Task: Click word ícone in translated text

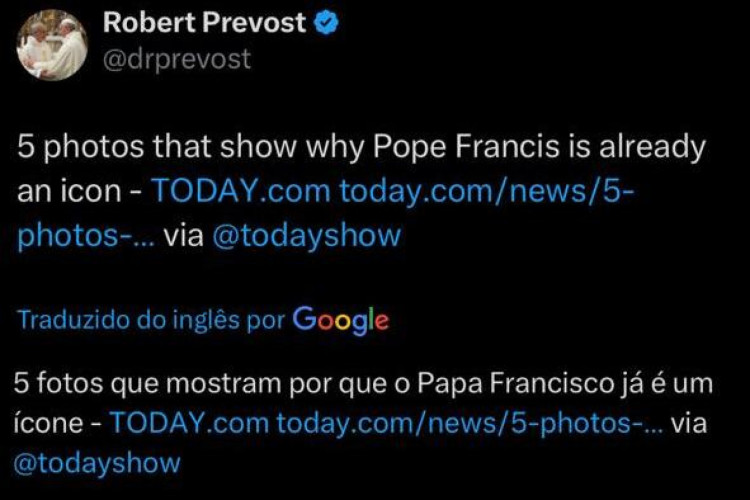Action: click(48, 423)
